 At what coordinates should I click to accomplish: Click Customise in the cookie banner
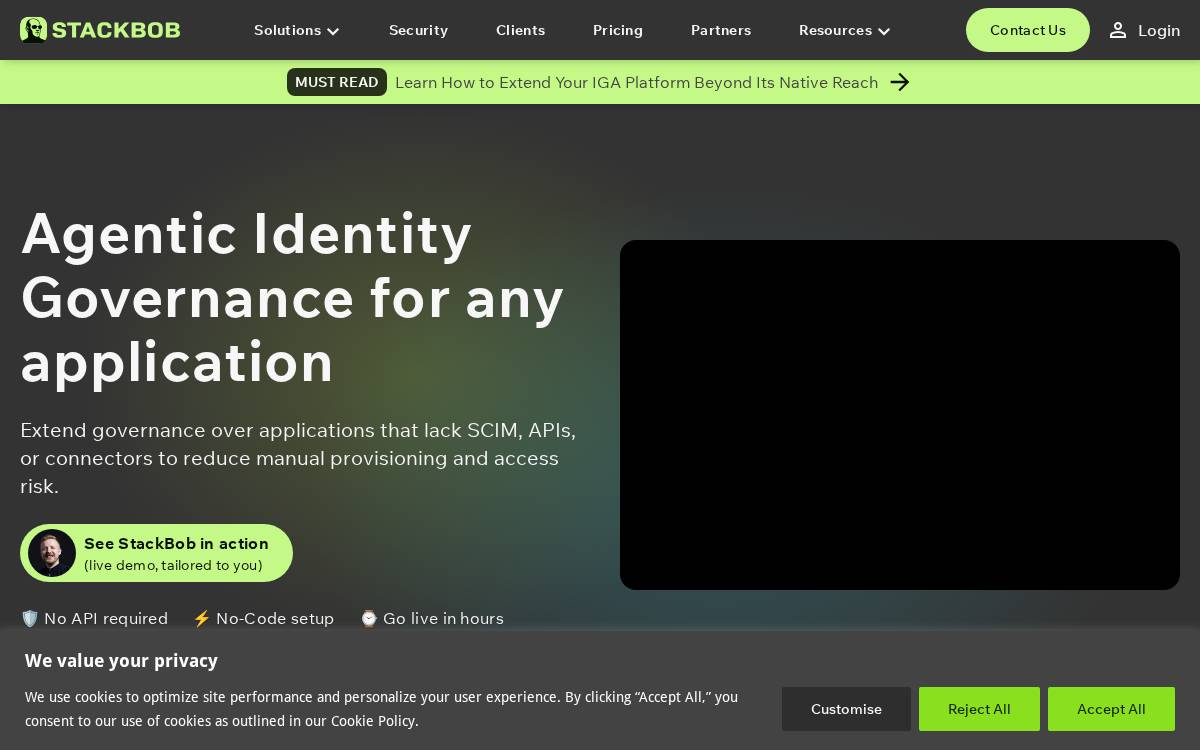coord(846,709)
